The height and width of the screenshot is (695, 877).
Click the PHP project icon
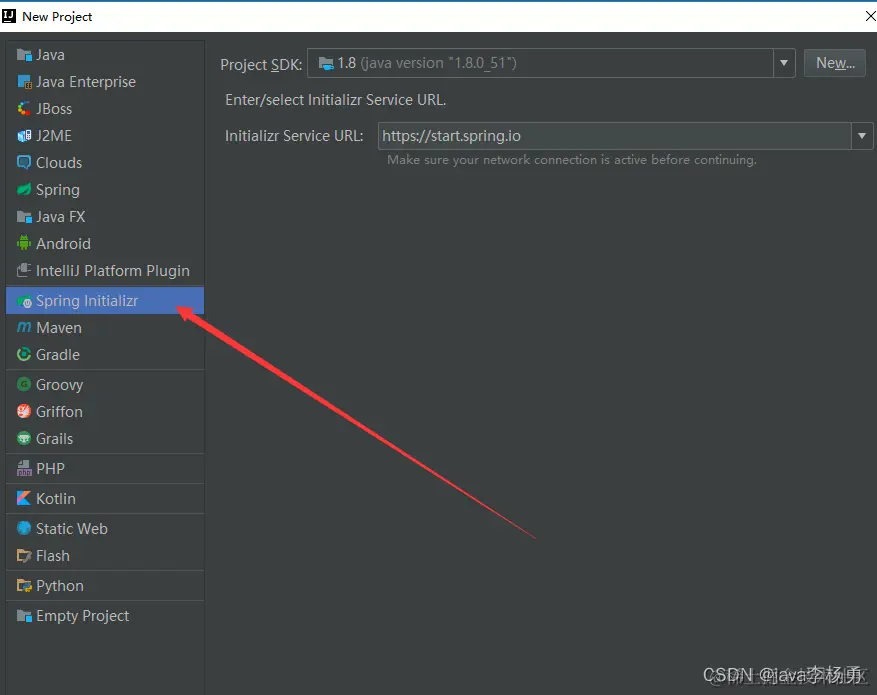pyautogui.click(x=24, y=469)
